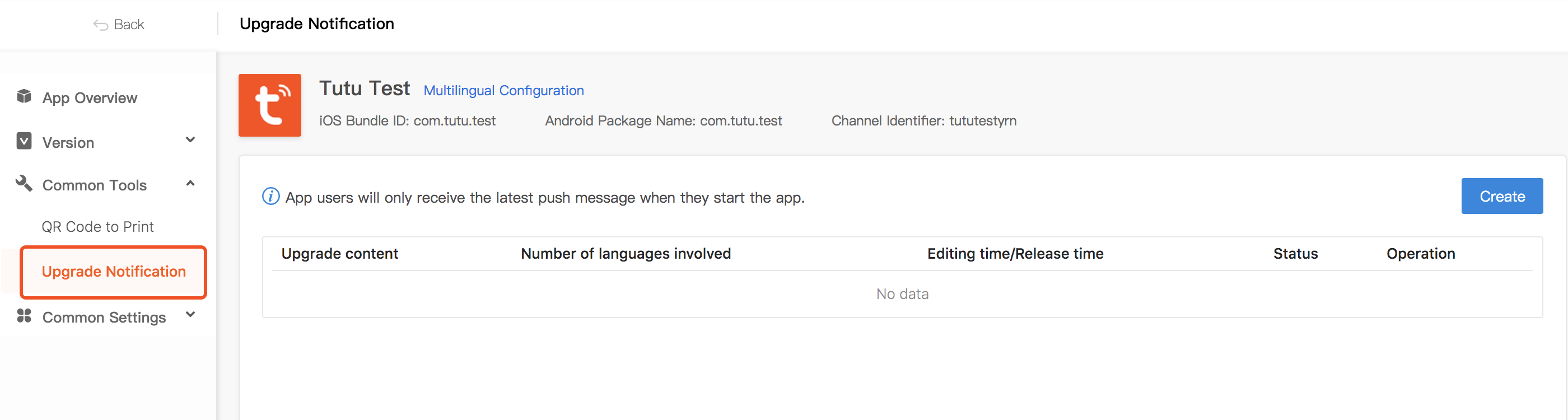Click the info icon beside the push message note
Screen dimensions: 1568x420
271,197
